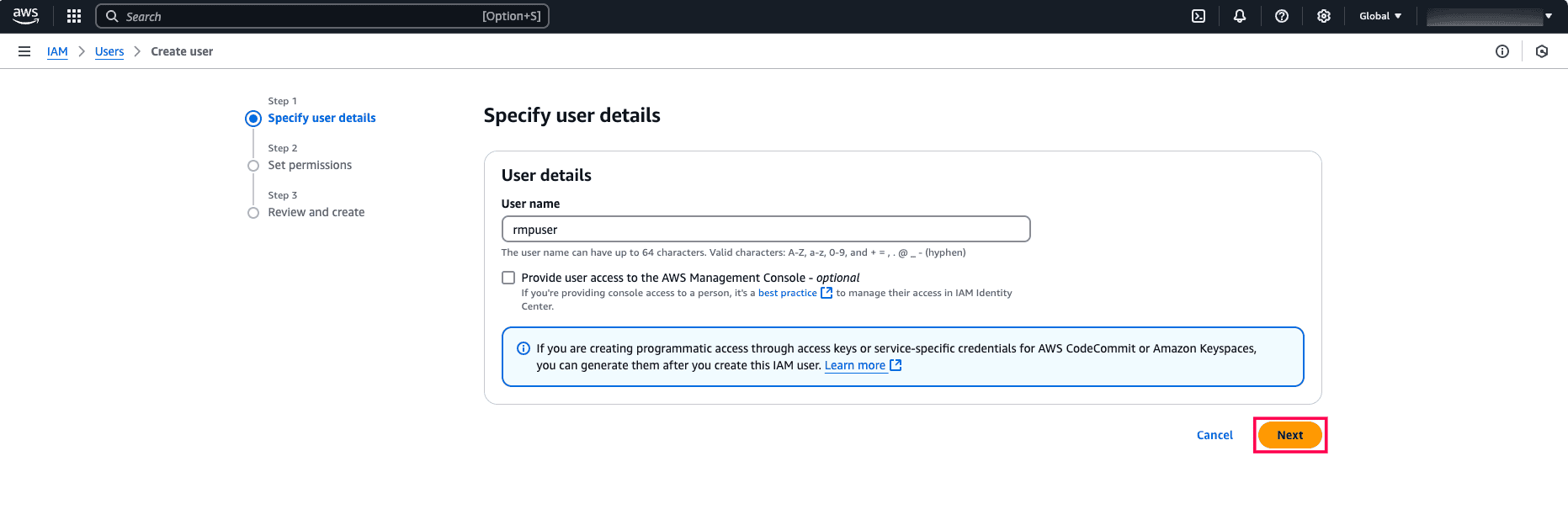Enable AWS Management Console access checkbox

(508, 278)
